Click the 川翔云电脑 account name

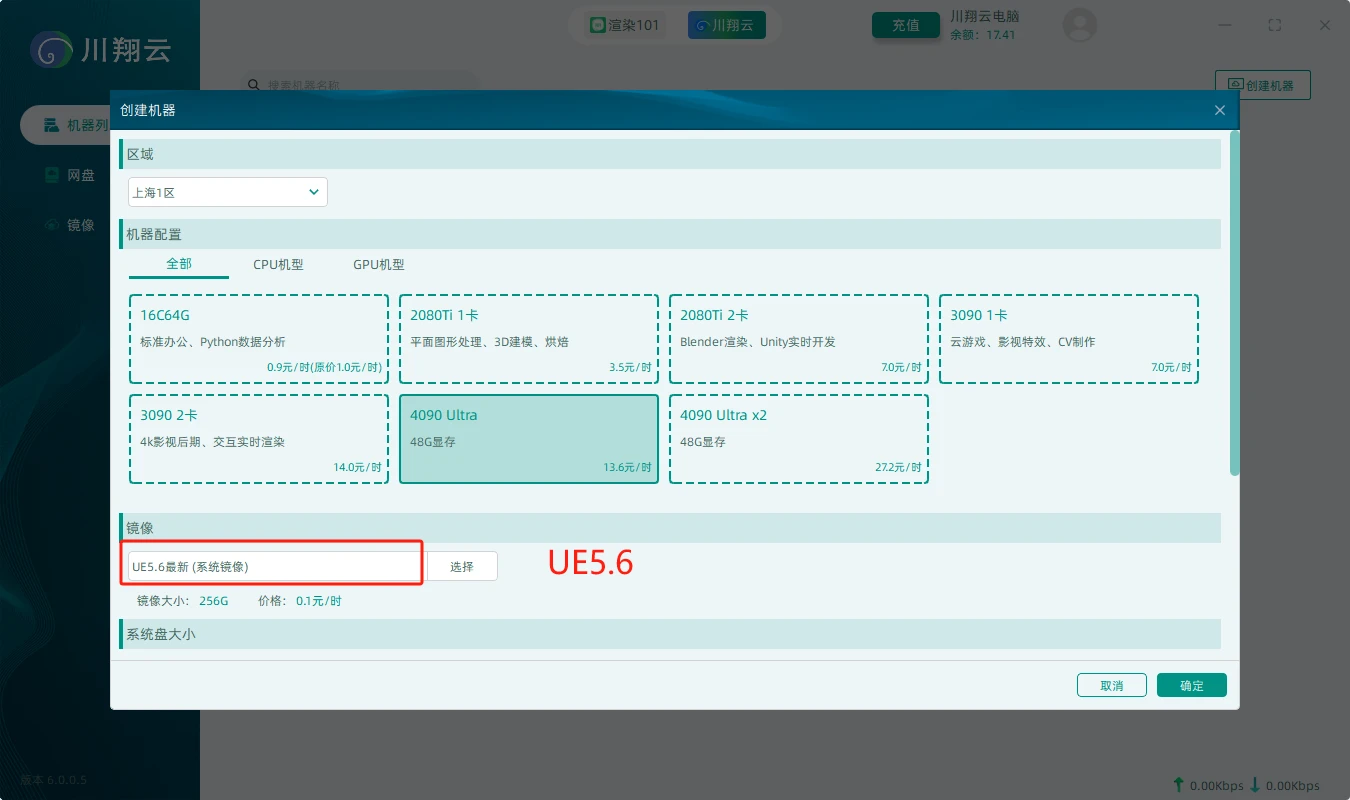click(x=984, y=16)
